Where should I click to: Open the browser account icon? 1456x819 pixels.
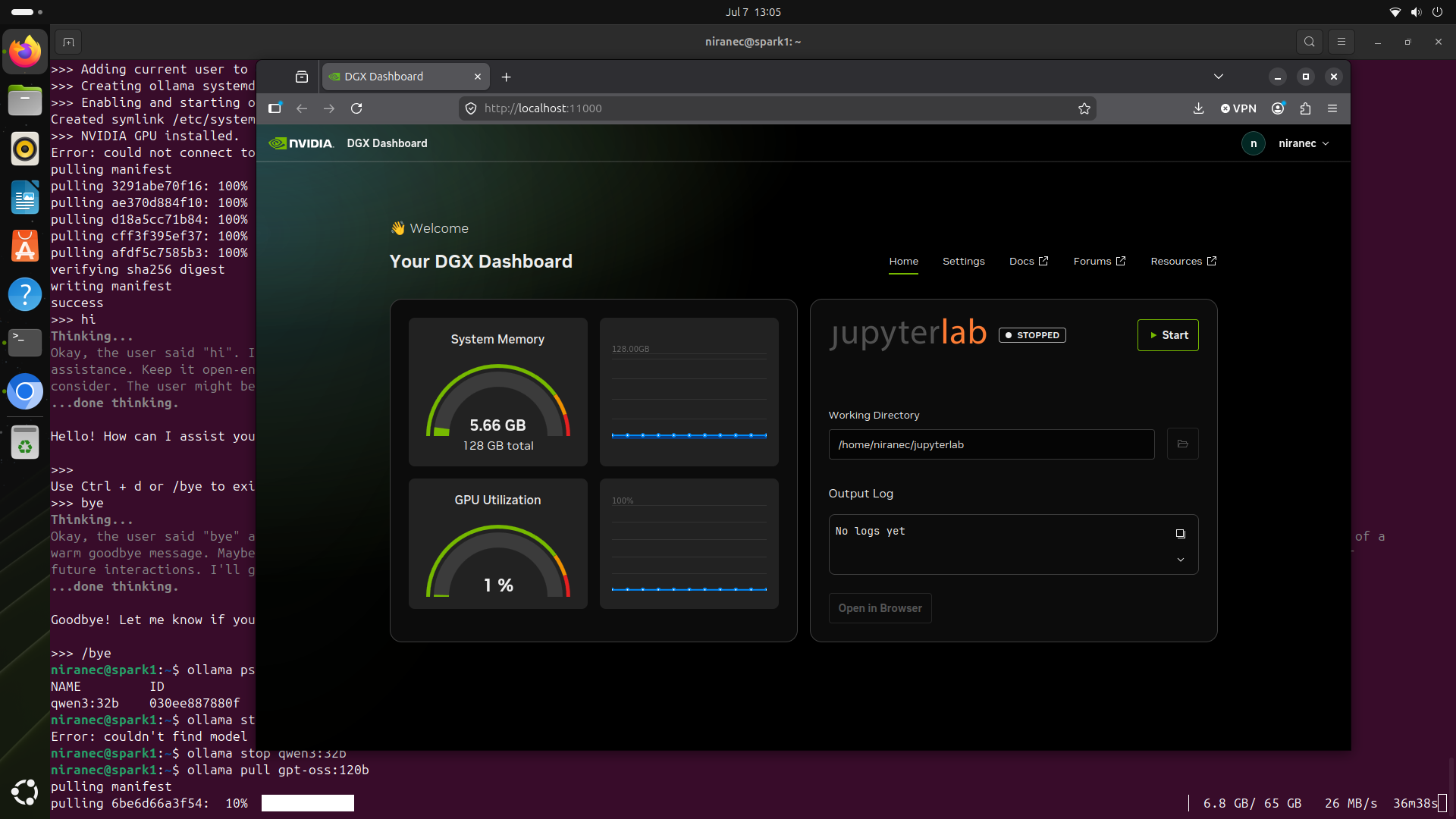click(1278, 108)
